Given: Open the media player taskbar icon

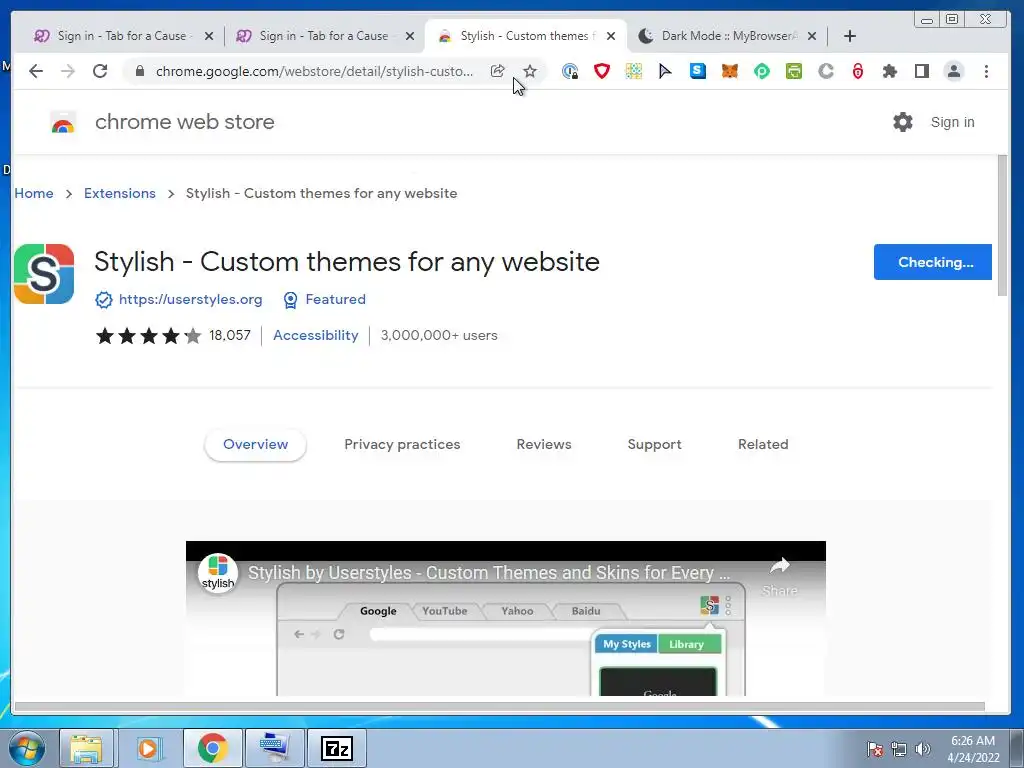Looking at the screenshot, I should tap(148, 748).
